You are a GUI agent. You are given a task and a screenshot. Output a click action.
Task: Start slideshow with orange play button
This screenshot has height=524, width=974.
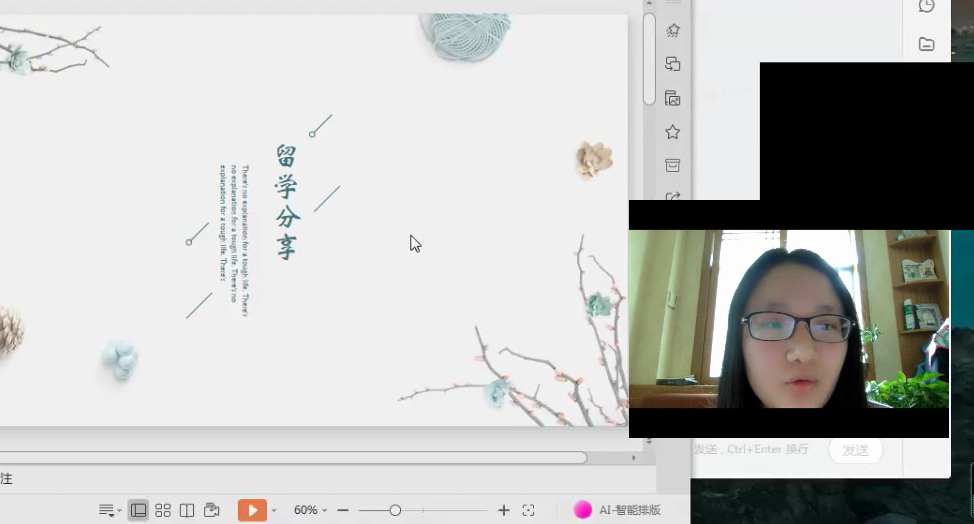click(251, 510)
